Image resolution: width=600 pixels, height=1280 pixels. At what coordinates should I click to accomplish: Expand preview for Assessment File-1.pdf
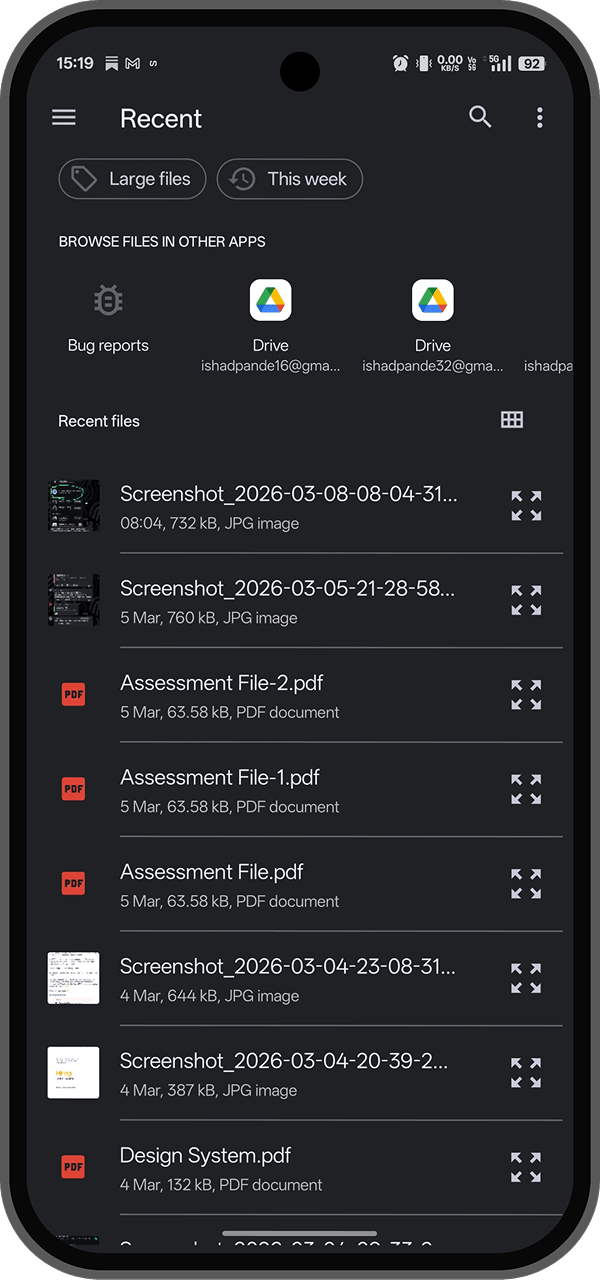point(526,789)
